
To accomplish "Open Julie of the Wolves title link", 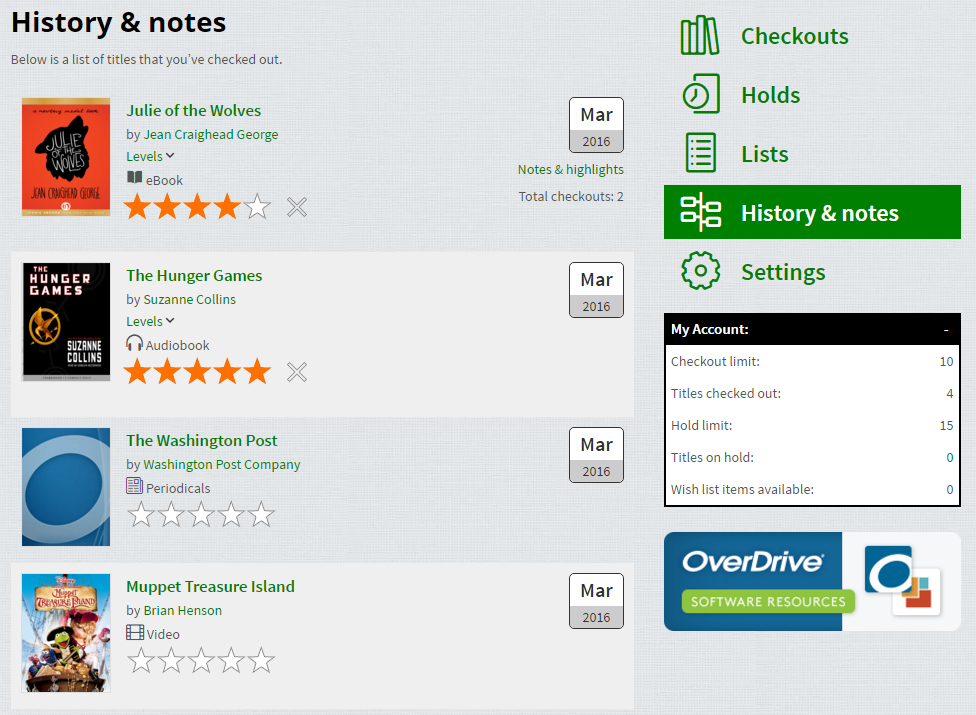I will point(194,111).
